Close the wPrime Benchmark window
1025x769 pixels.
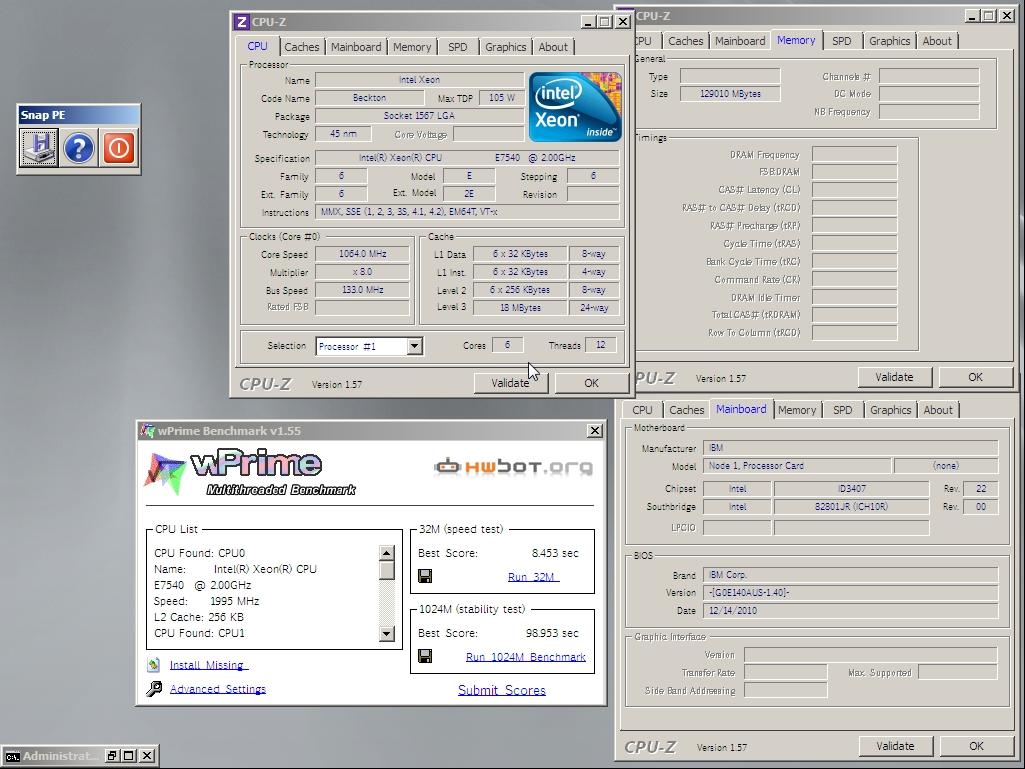pyautogui.click(x=594, y=430)
